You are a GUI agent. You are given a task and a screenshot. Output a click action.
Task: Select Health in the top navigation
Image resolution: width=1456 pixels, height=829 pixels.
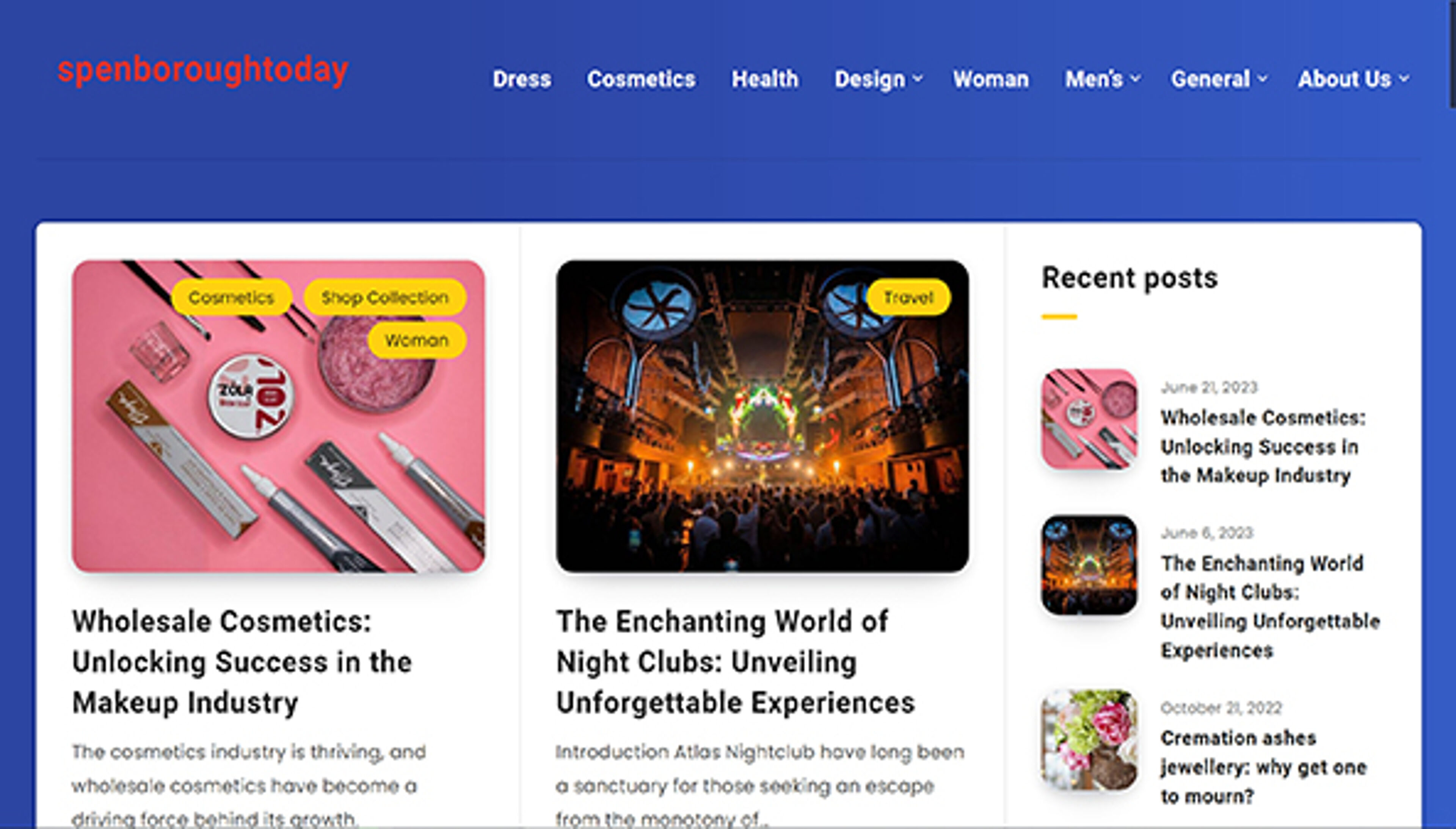(764, 79)
